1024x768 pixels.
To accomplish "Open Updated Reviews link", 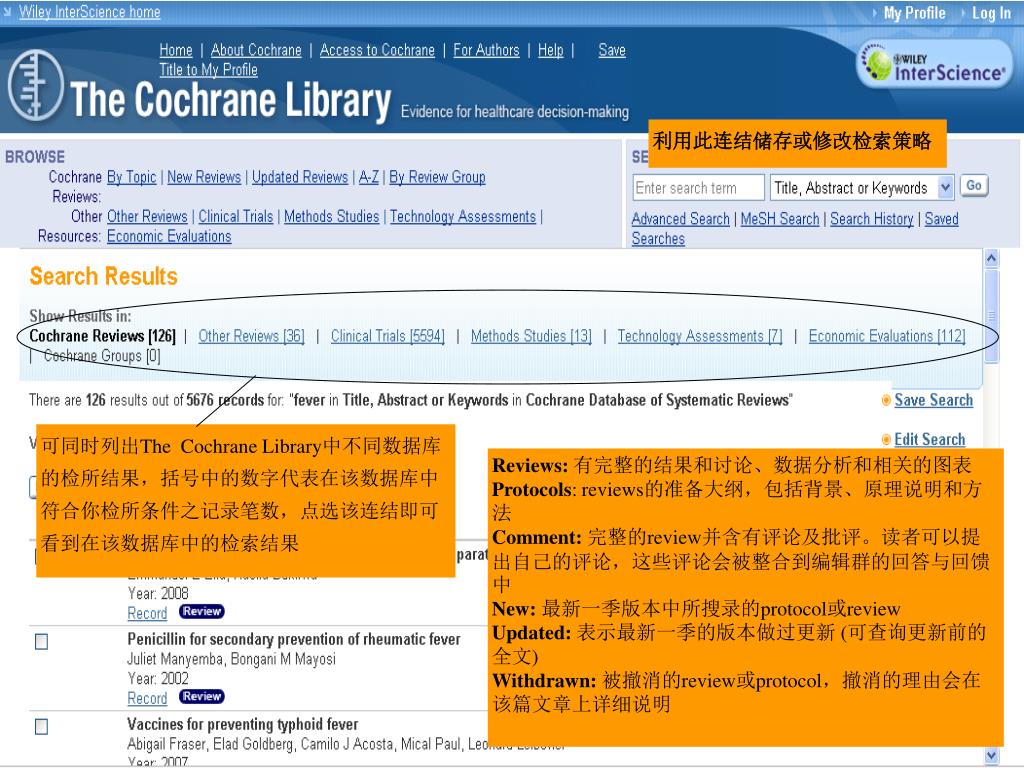I will (300, 177).
